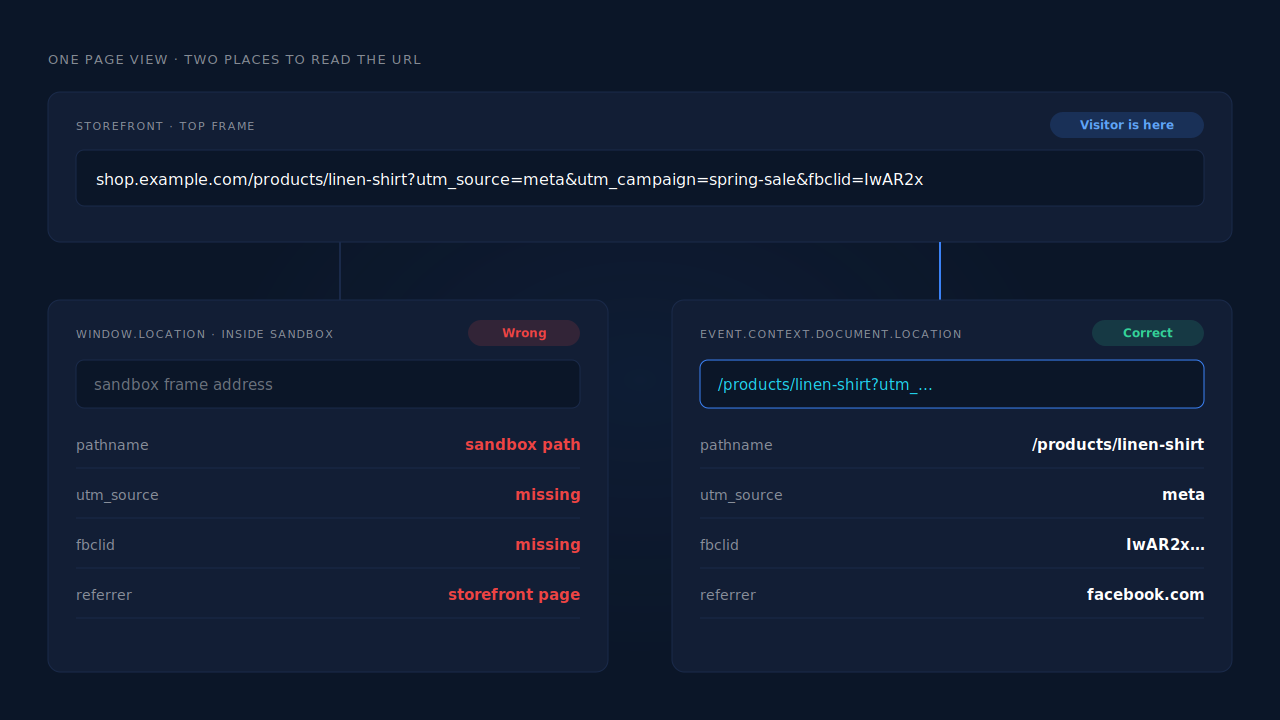Select the 'Correct' status badge

coord(1148,333)
